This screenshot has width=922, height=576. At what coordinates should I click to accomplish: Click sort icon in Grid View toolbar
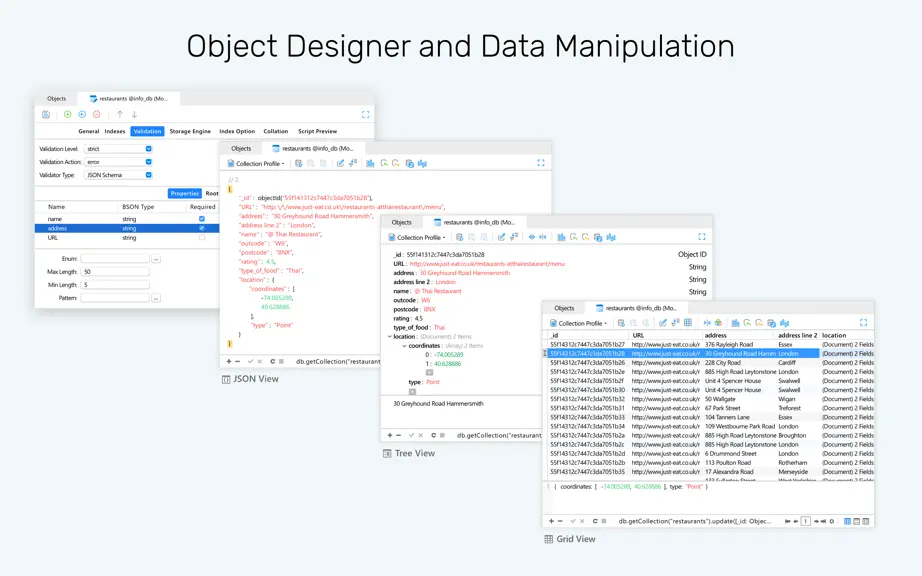click(x=675, y=323)
